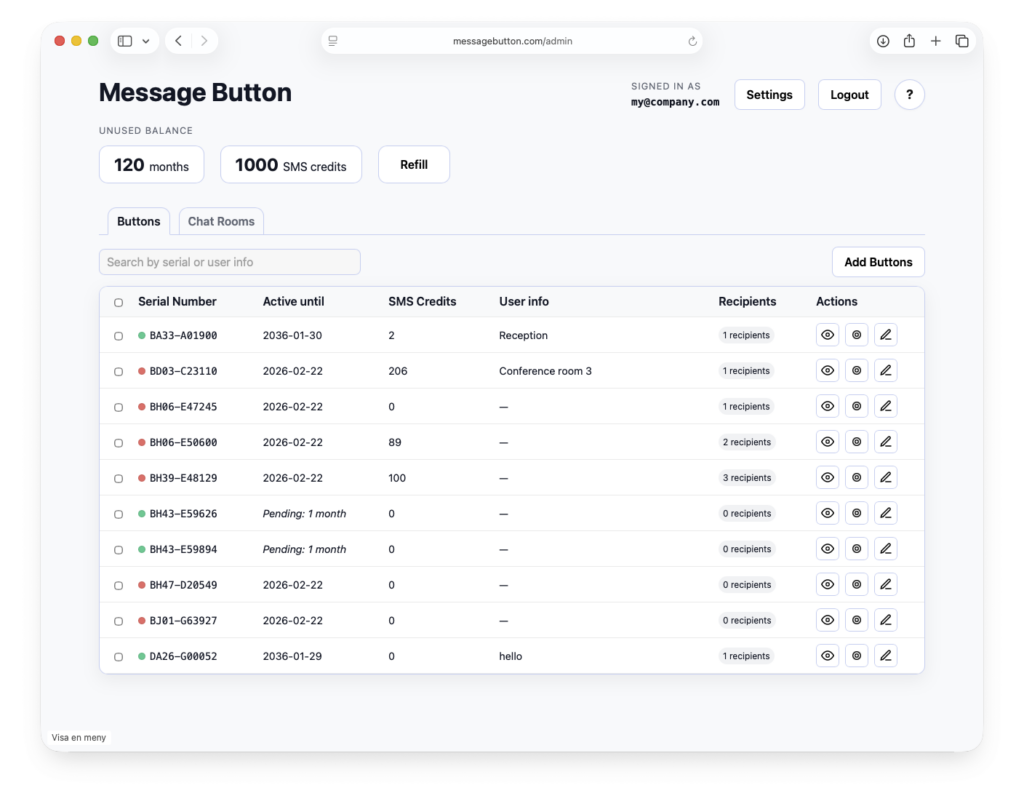The width and height of the screenshot is (1024, 804).
Task: Open the help question mark button
Action: pyautogui.click(x=909, y=95)
